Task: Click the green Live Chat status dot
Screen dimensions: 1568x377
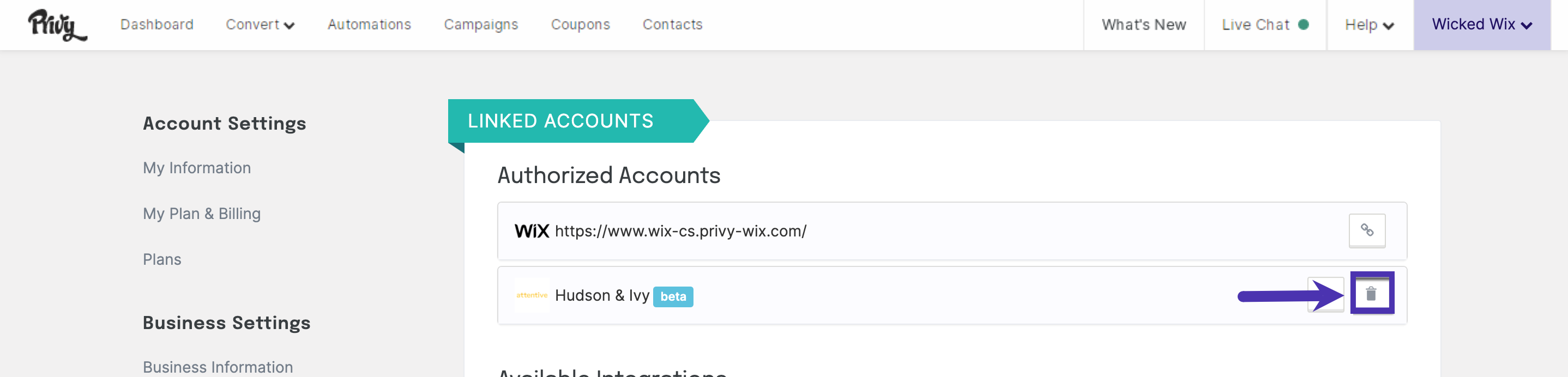Action: click(1303, 25)
